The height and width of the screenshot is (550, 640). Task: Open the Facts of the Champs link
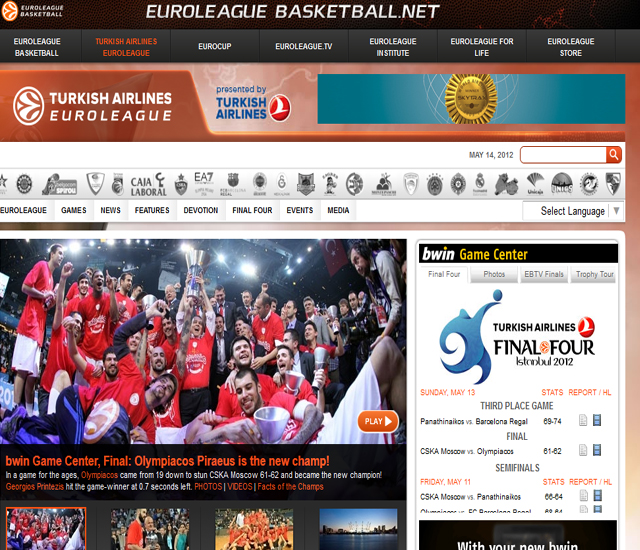pos(291,487)
